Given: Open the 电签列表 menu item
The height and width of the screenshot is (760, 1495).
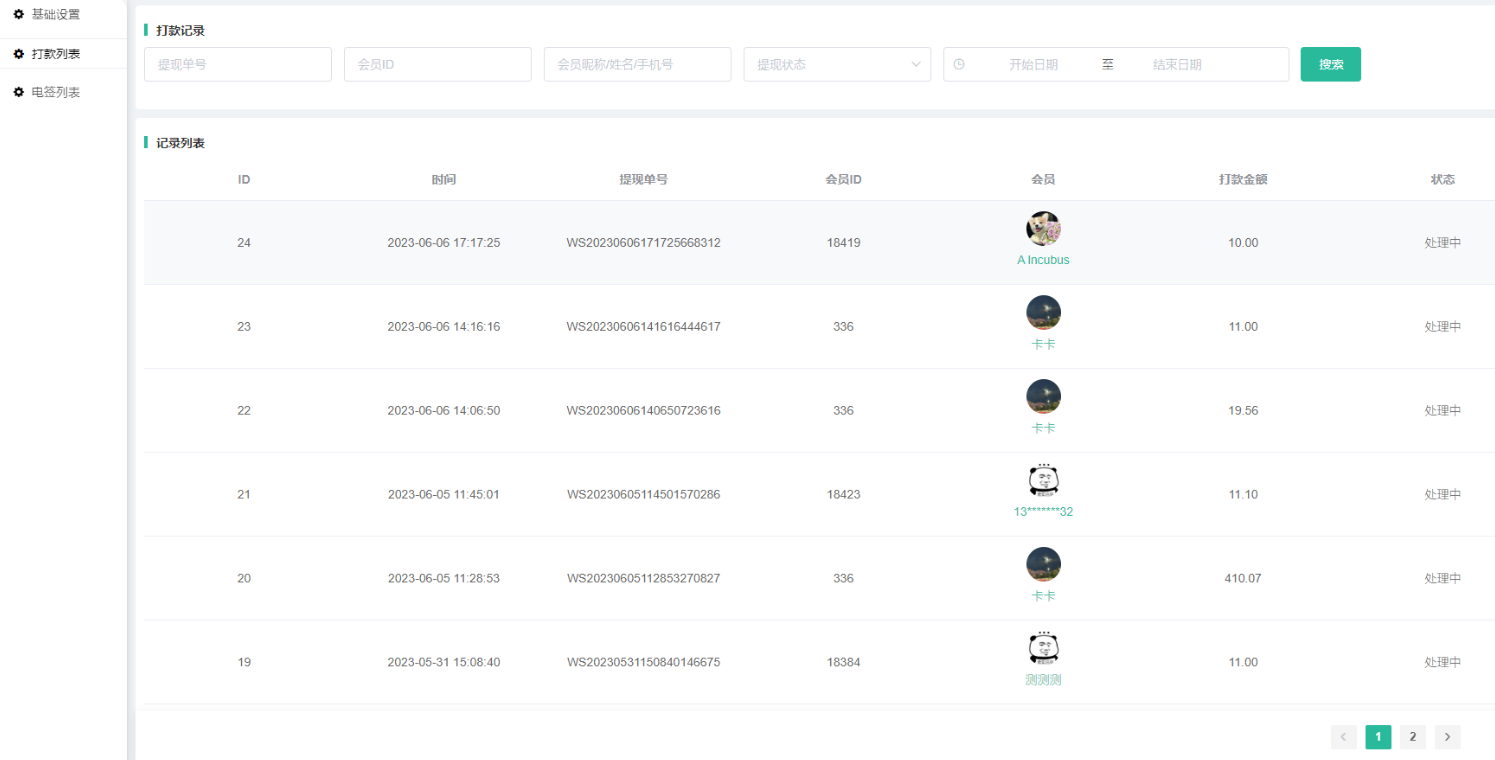Looking at the screenshot, I should coord(56,92).
